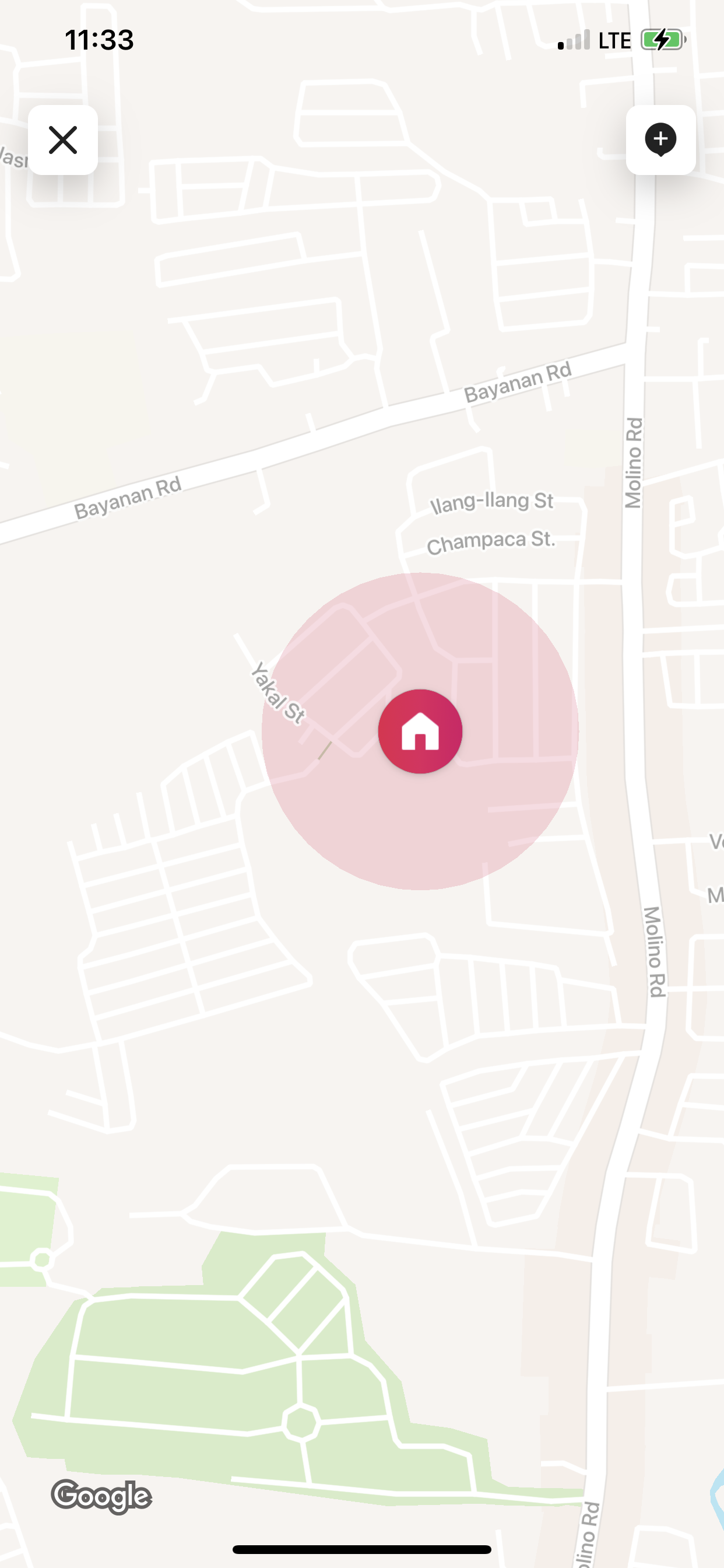Open the Google logo attribution
The width and height of the screenshot is (724, 1568).
[x=101, y=1497]
